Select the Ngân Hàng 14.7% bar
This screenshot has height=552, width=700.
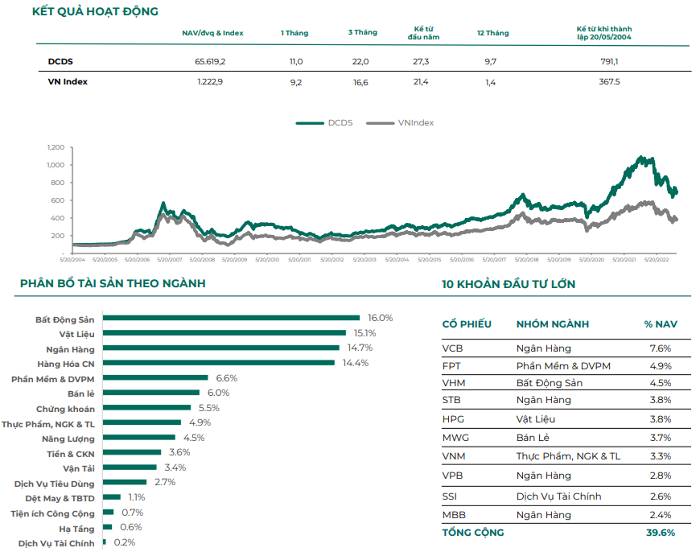tap(222, 348)
